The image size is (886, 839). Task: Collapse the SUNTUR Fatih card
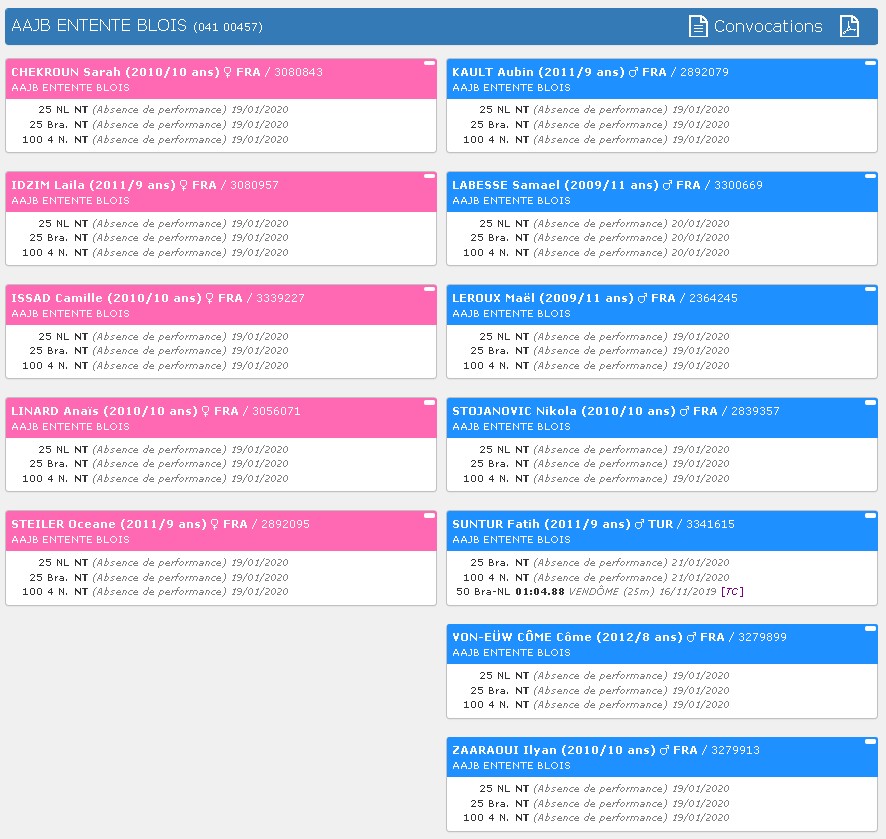[870, 515]
